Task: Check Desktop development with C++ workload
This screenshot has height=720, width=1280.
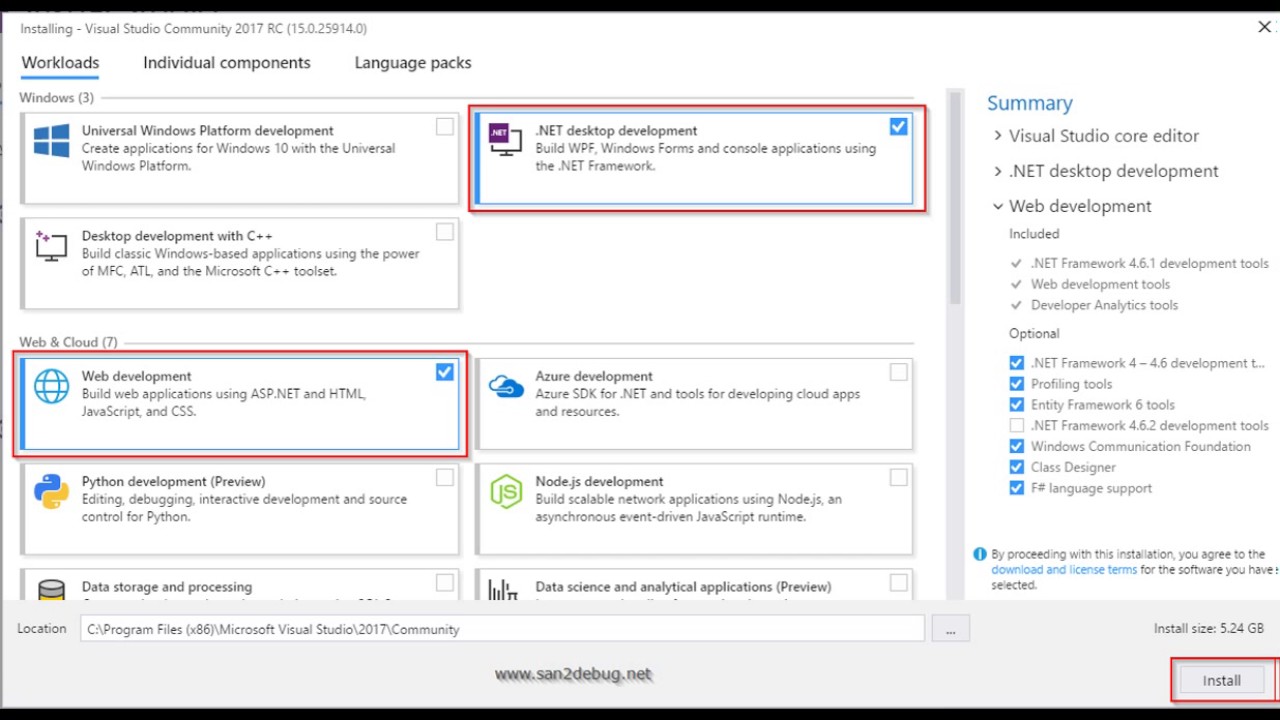Action: [444, 232]
